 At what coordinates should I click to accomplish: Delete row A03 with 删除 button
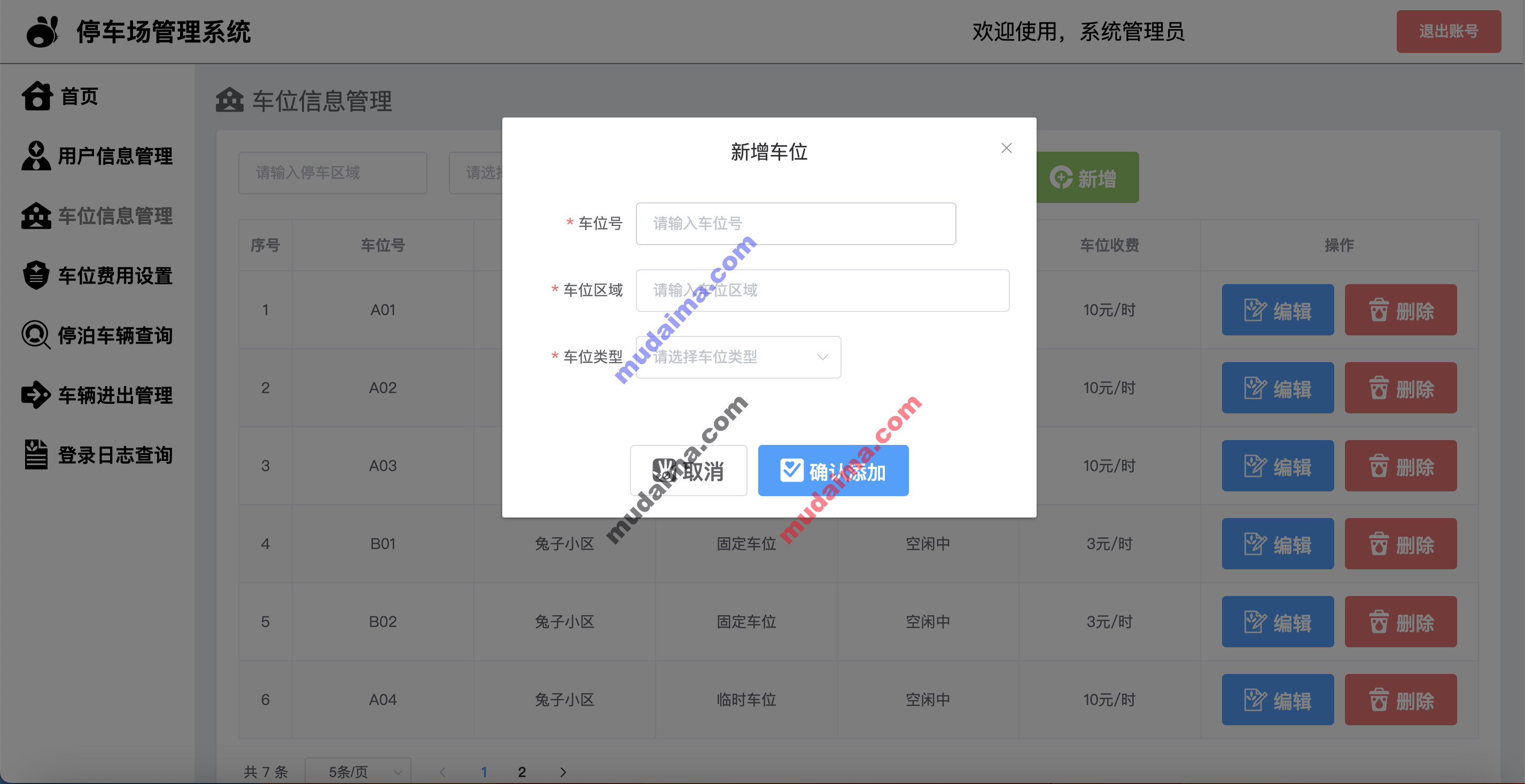pyautogui.click(x=1400, y=466)
